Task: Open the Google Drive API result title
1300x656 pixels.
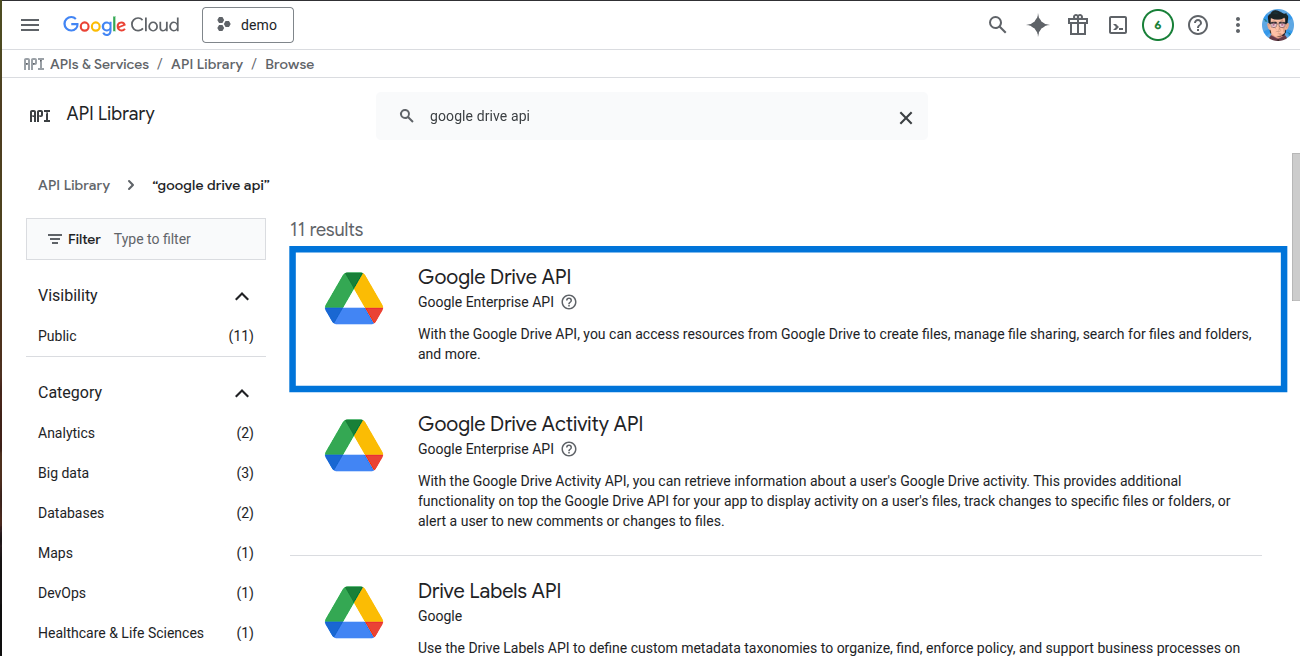Action: 494,277
